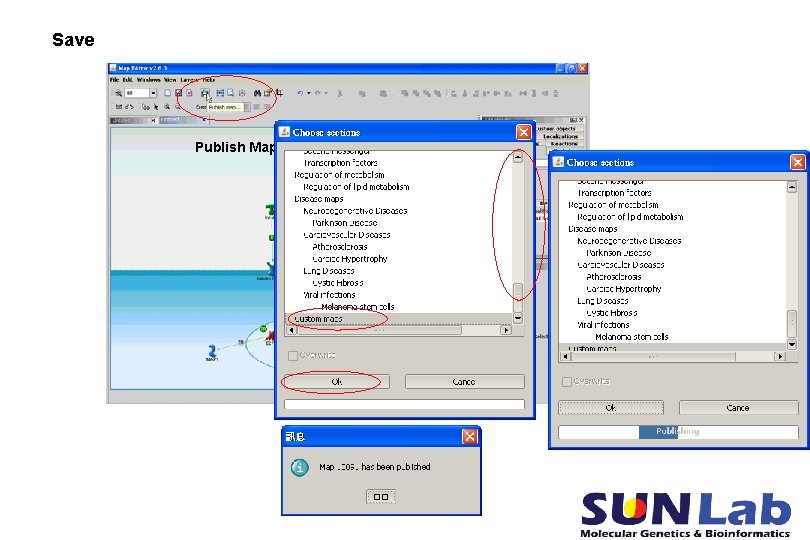Click horizontal scrollbar thumb in front dialog list
This screenshot has height=540, width=810.
(x=379, y=330)
